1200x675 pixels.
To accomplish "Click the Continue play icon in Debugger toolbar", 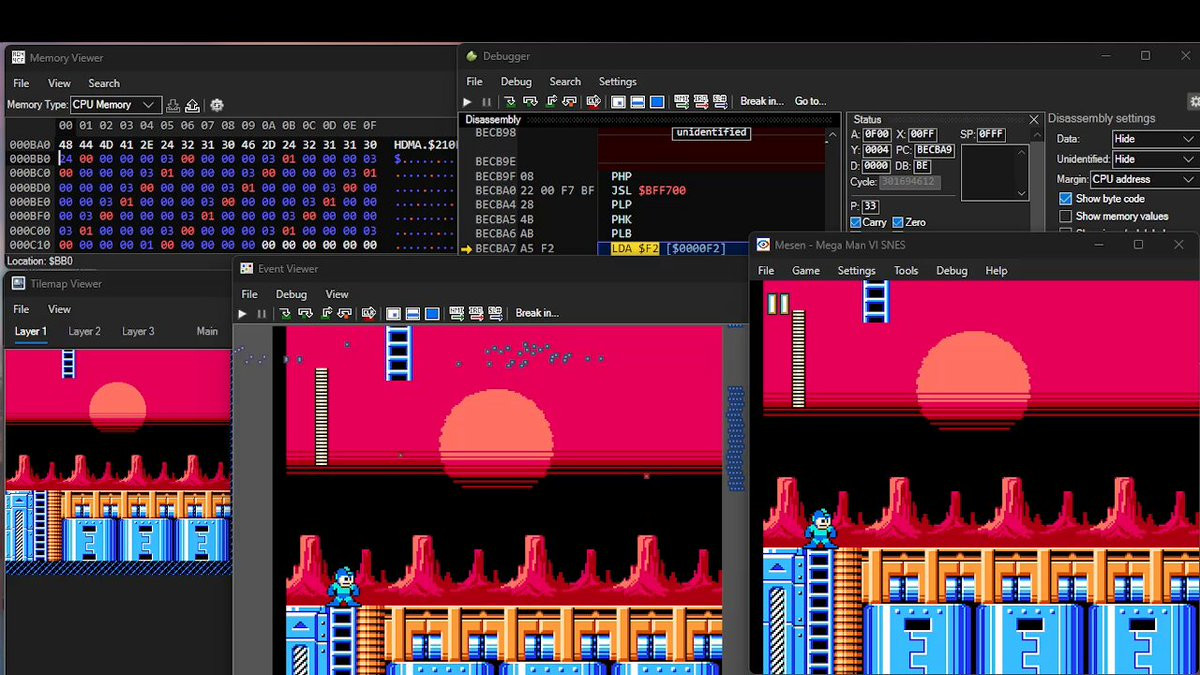I will [x=467, y=102].
